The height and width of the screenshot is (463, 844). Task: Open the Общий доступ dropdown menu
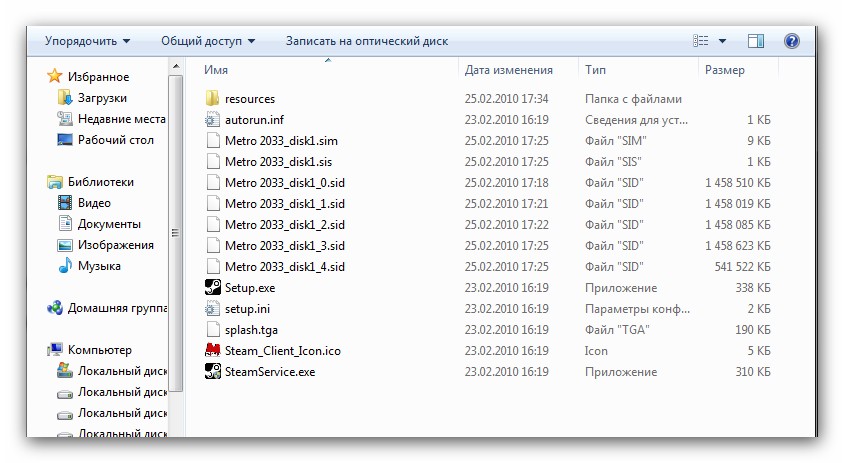[x=208, y=41]
